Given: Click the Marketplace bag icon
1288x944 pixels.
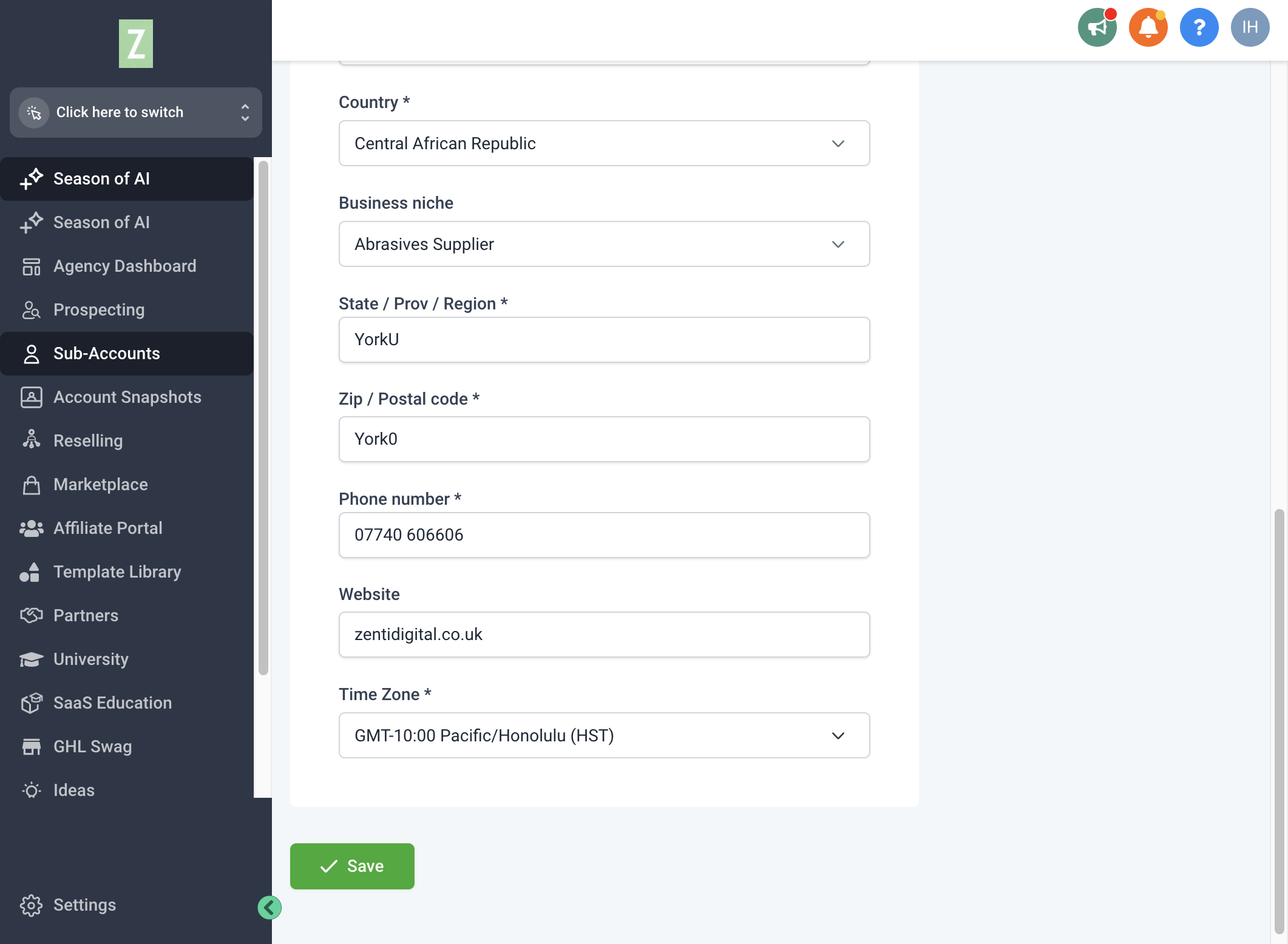Looking at the screenshot, I should [x=31, y=485].
